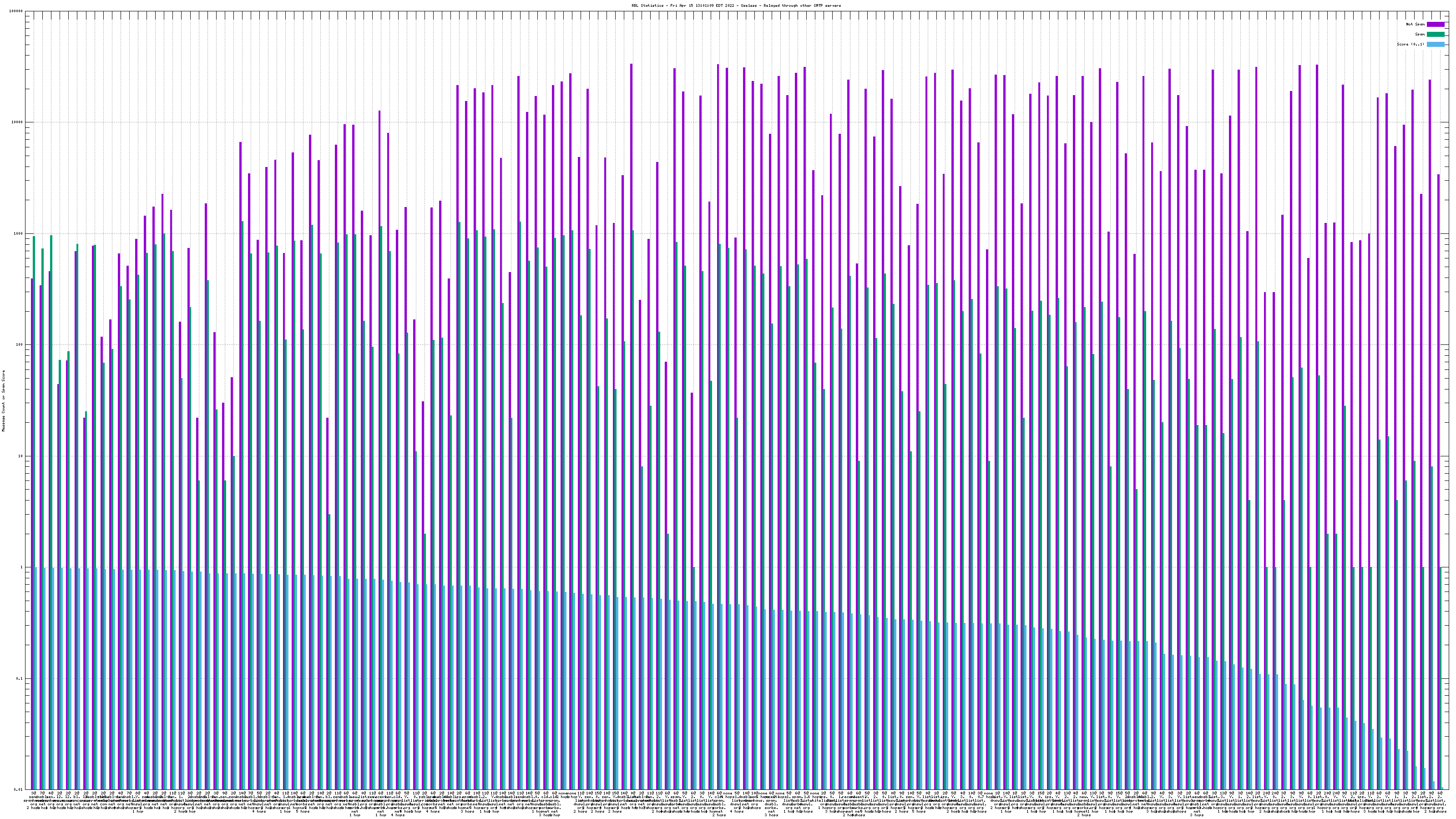This screenshot has width=1456, height=819.
Task: Select the 'Spam' legend label text
Action: click(1420, 35)
